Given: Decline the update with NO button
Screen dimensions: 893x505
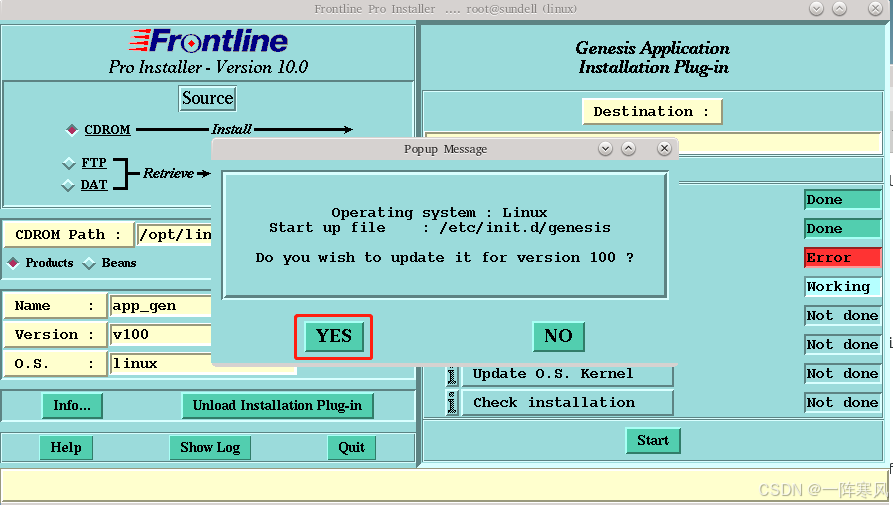Looking at the screenshot, I should coord(558,336).
